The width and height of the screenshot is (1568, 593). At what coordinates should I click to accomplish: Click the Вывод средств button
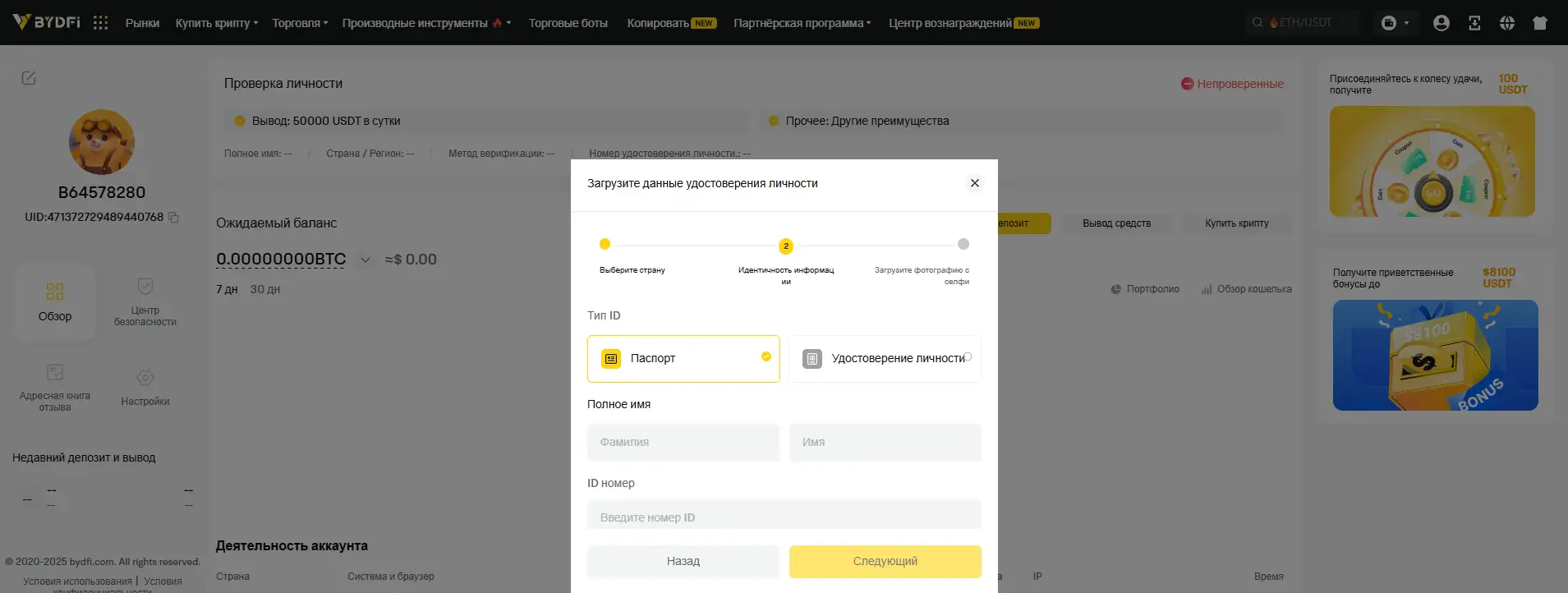point(1116,223)
